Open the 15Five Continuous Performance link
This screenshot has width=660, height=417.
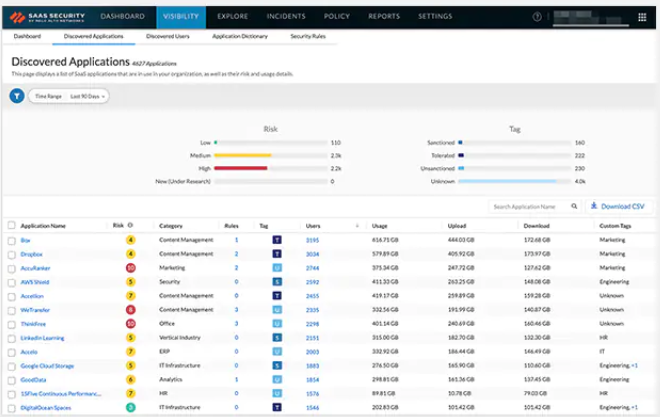(61, 394)
